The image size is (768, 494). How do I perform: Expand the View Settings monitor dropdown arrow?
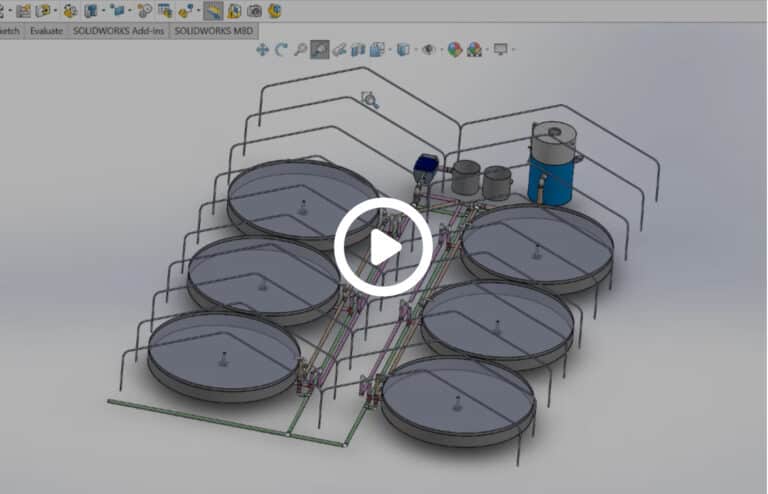513,50
